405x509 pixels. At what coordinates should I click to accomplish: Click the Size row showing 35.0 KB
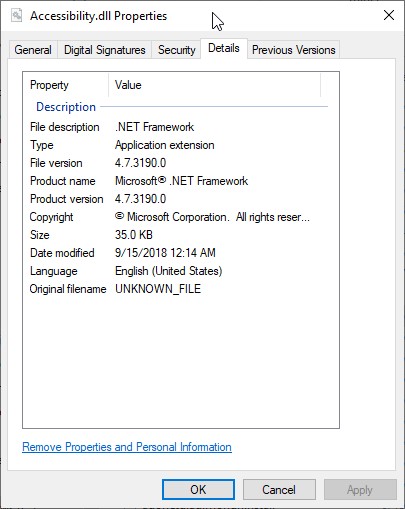point(179,235)
